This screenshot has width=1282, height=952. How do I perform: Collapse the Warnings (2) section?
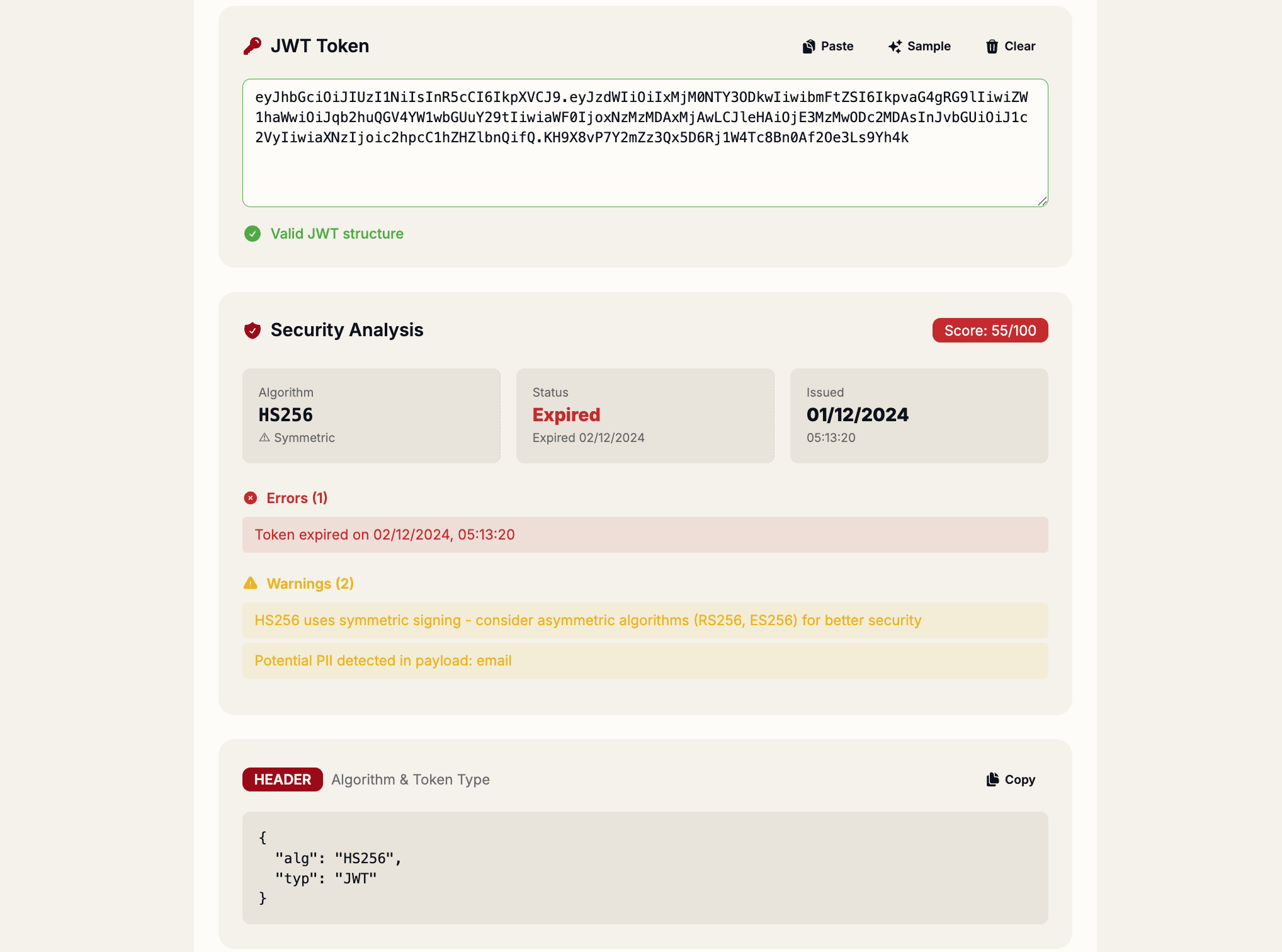pos(311,583)
